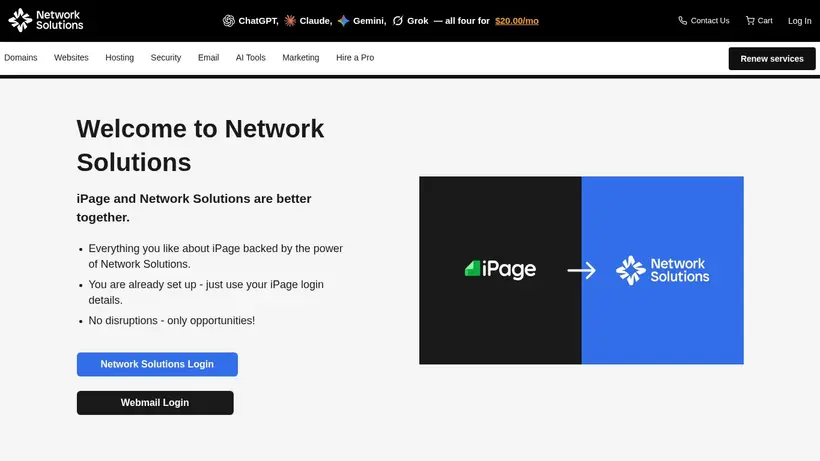The width and height of the screenshot is (820, 461).
Task: Click the Network Solutions logo on blue panel
Action: [x=663, y=270]
